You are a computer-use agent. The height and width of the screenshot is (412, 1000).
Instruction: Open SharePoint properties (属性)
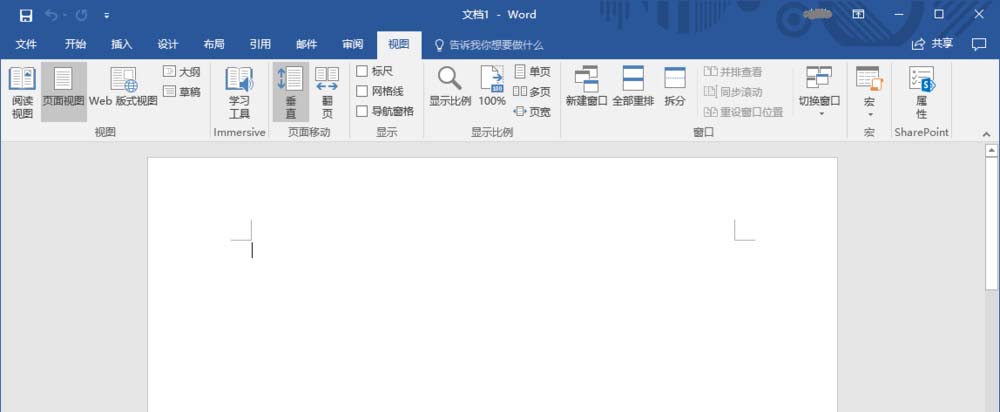click(921, 92)
